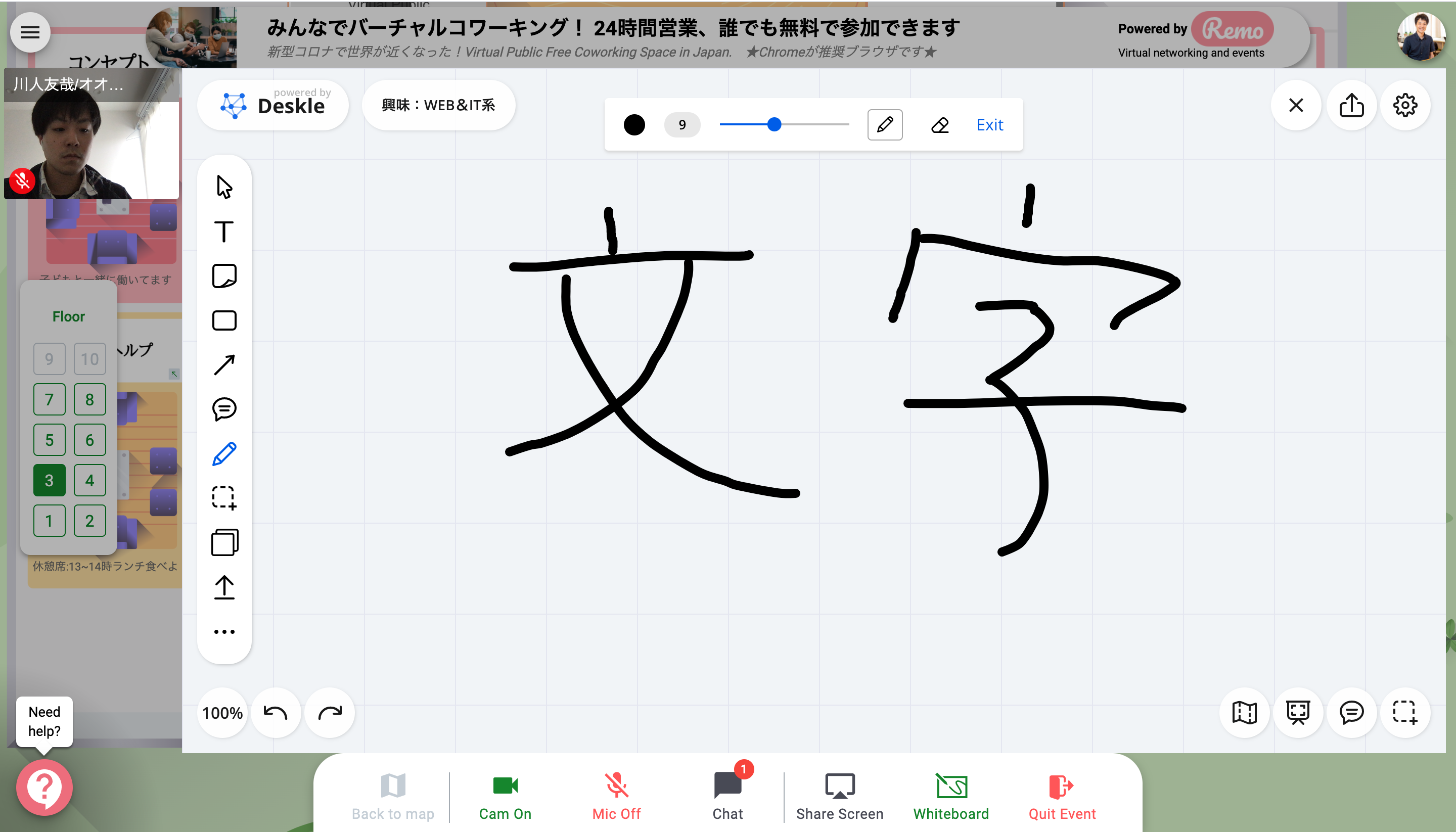Open the hamburger menu at top left
Image resolution: width=1456 pixels, height=832 pixels.
(30, 32)
